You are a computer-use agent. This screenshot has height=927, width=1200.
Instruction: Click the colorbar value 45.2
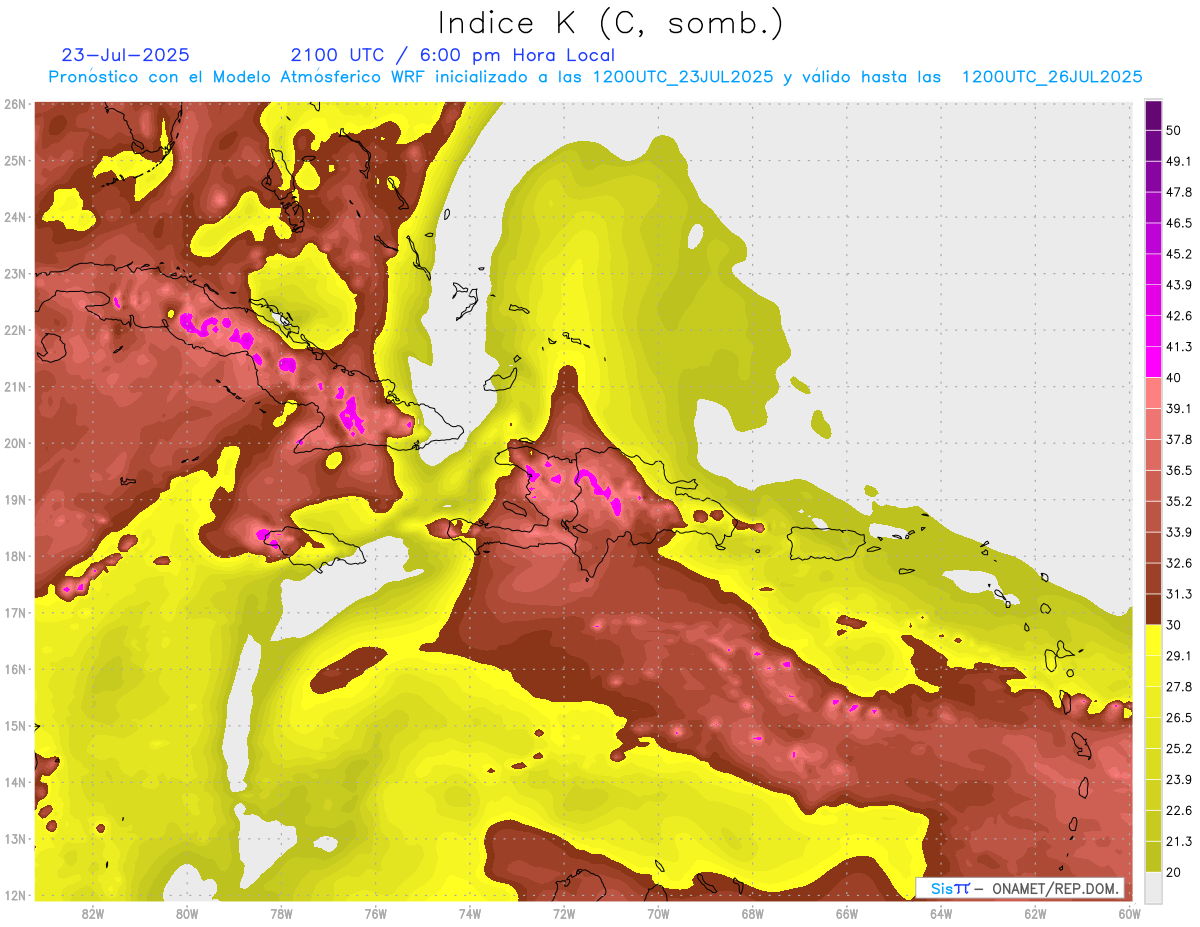pyautogui.click(x=1179, y=254)
